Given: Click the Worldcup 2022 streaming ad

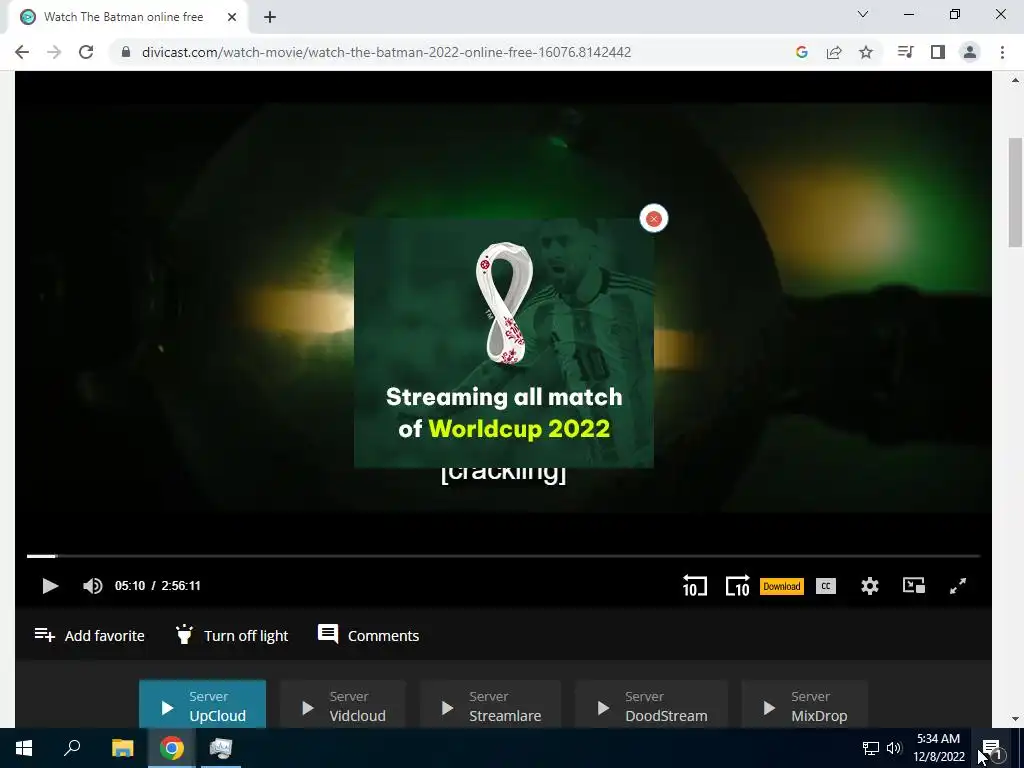Looking at the screenshot, I should tap(504, 343).
